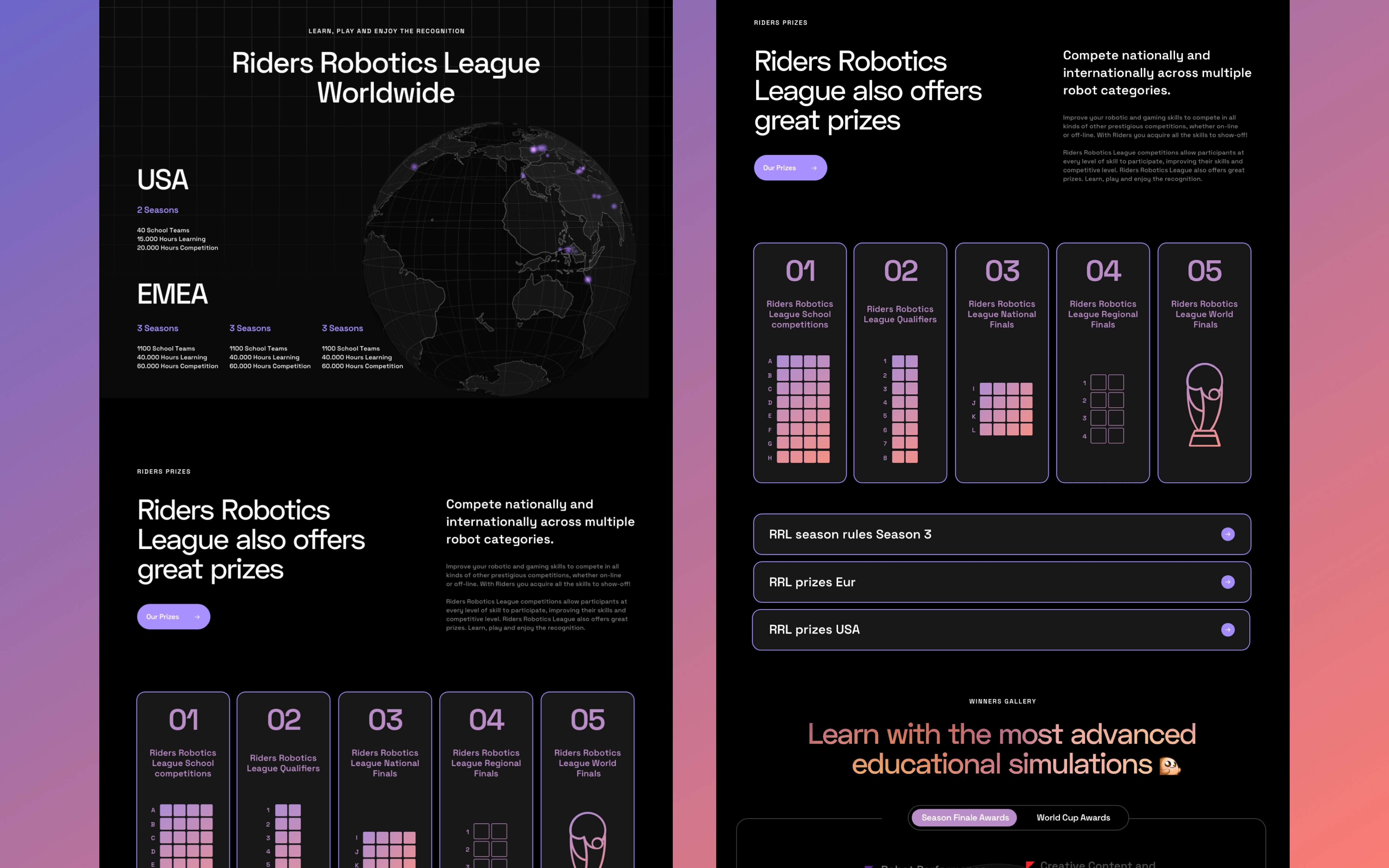Expand the RRL prizes Eur row
Screen dimensions: 1389x868
(812, 582)
